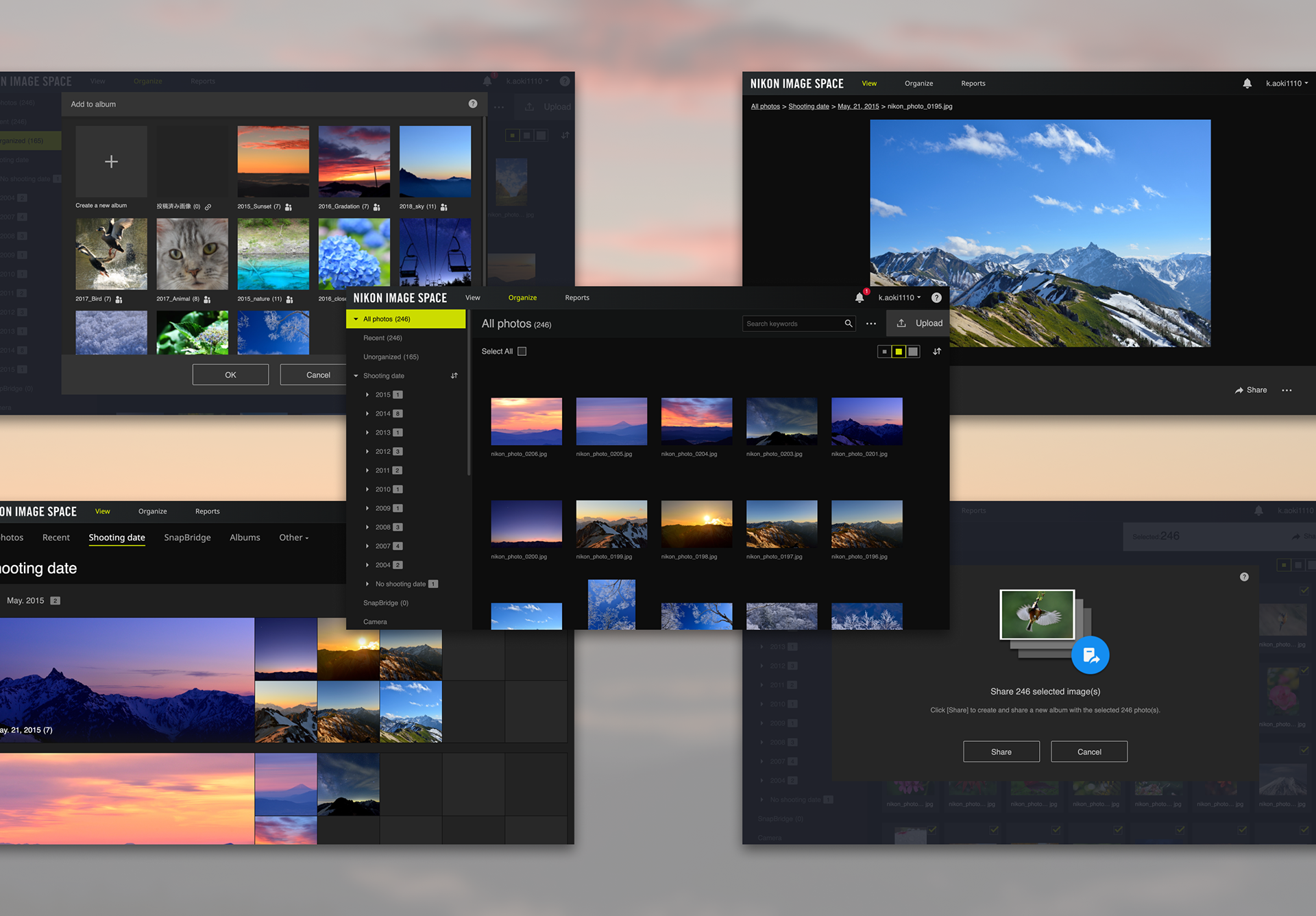Follow May. 21, 2015 breadcrumb link
This screenshot has width=1316, height=916.
click(x=858, y=106)
